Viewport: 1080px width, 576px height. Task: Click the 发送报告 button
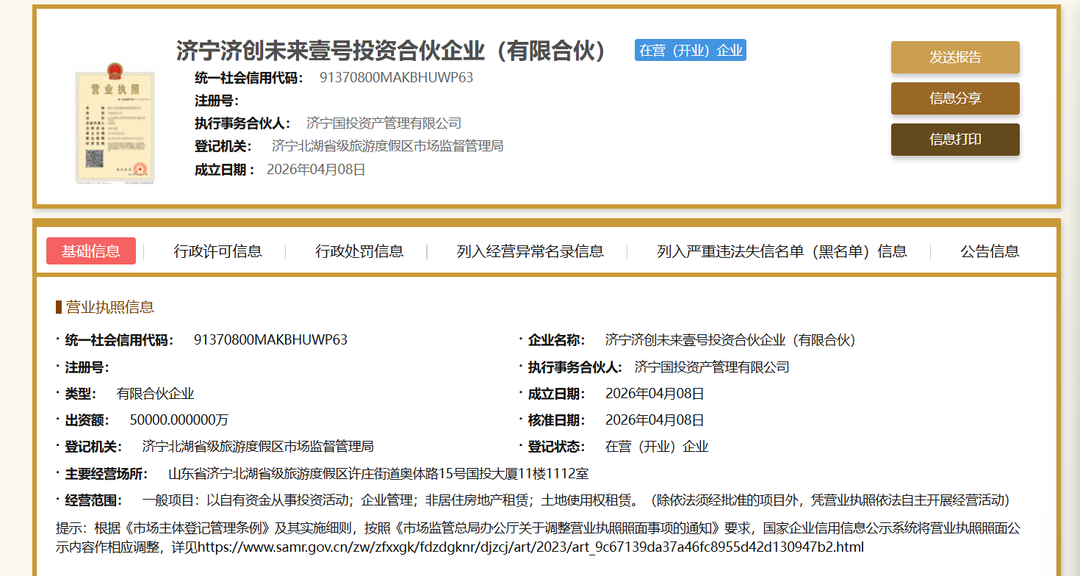955,57
